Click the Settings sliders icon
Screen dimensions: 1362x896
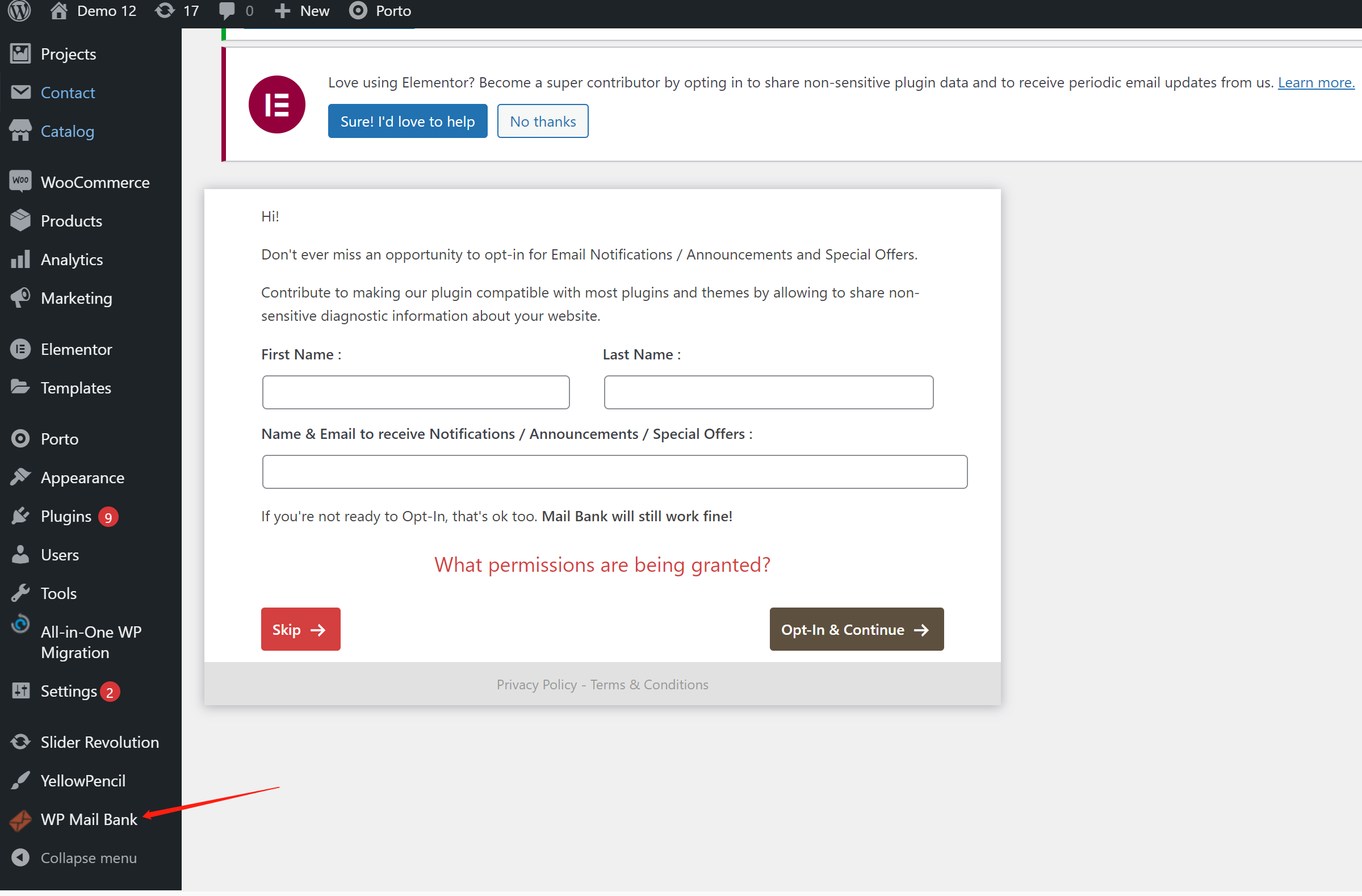(x=20, y=690)
